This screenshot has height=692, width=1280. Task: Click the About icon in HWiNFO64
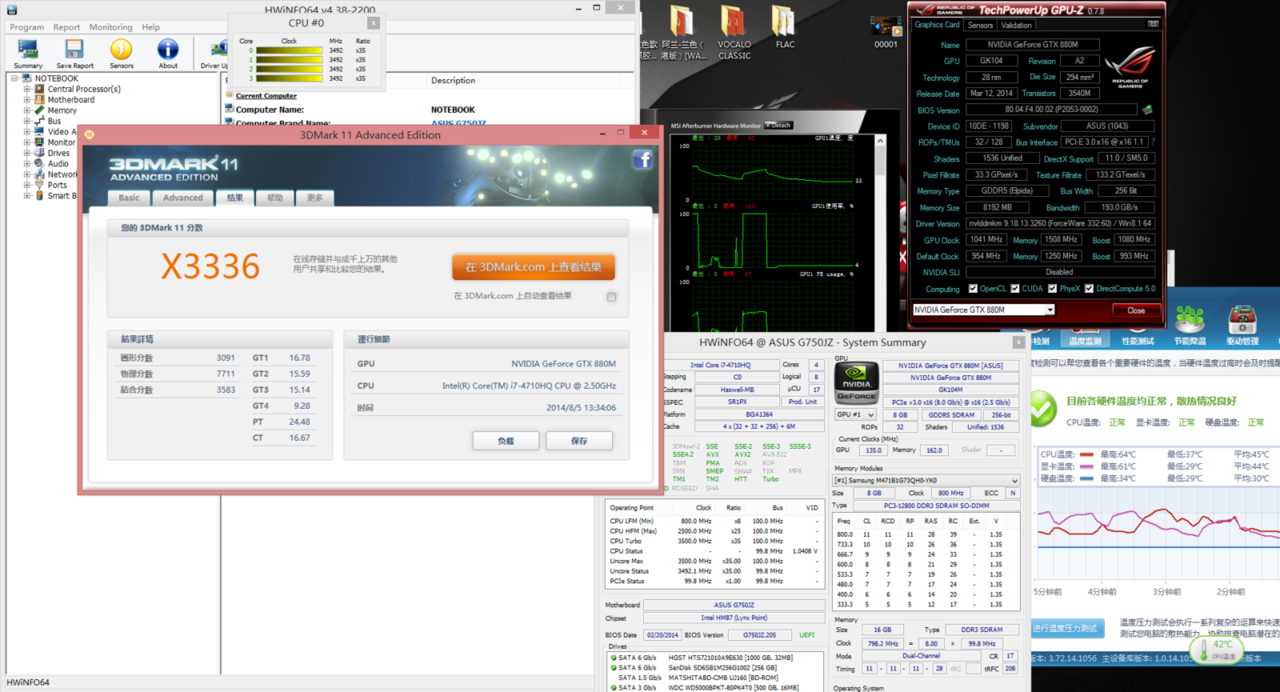[168, 53]
